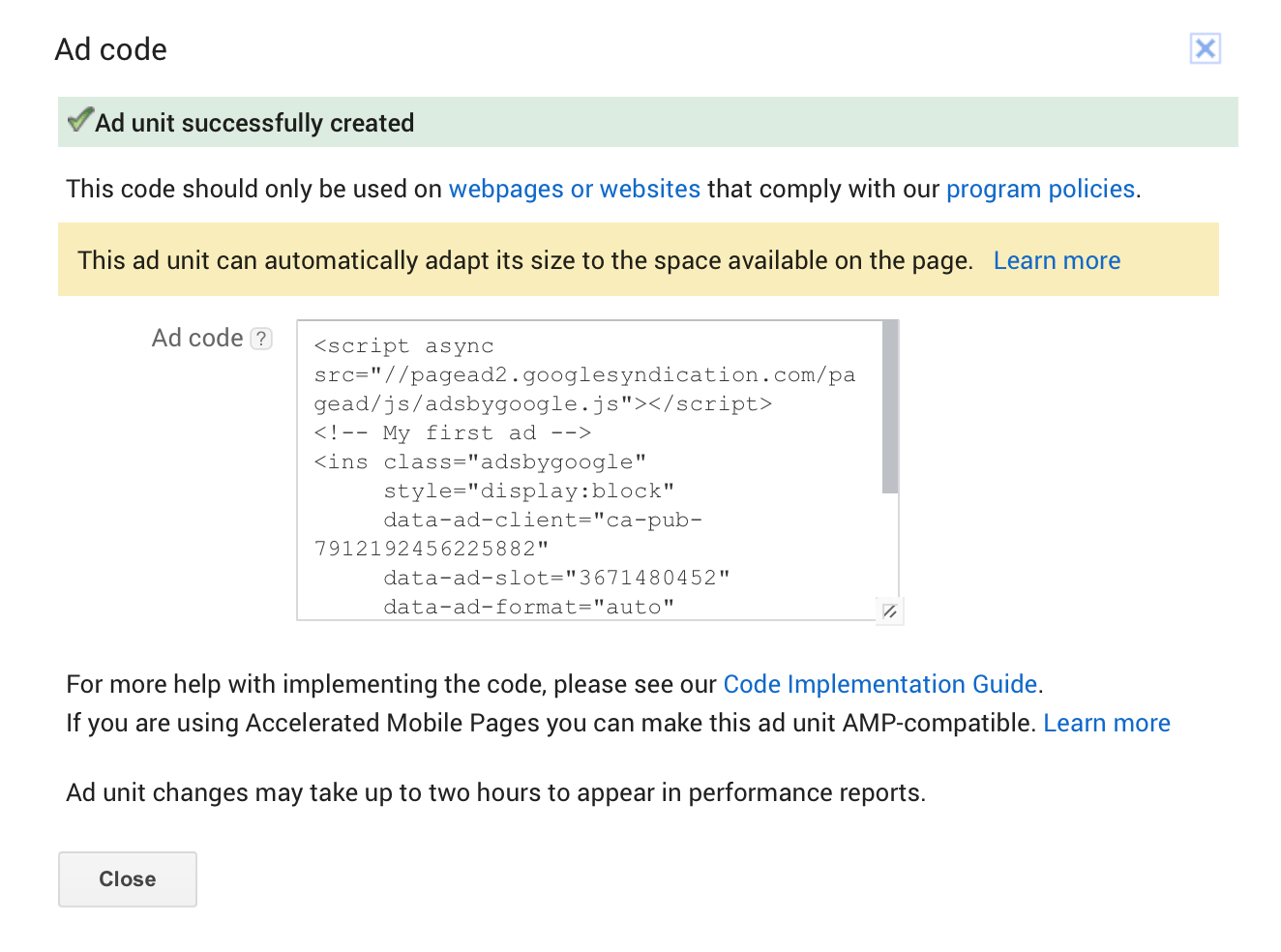
Task: Open the program policies link
Action: [1040, 189]
